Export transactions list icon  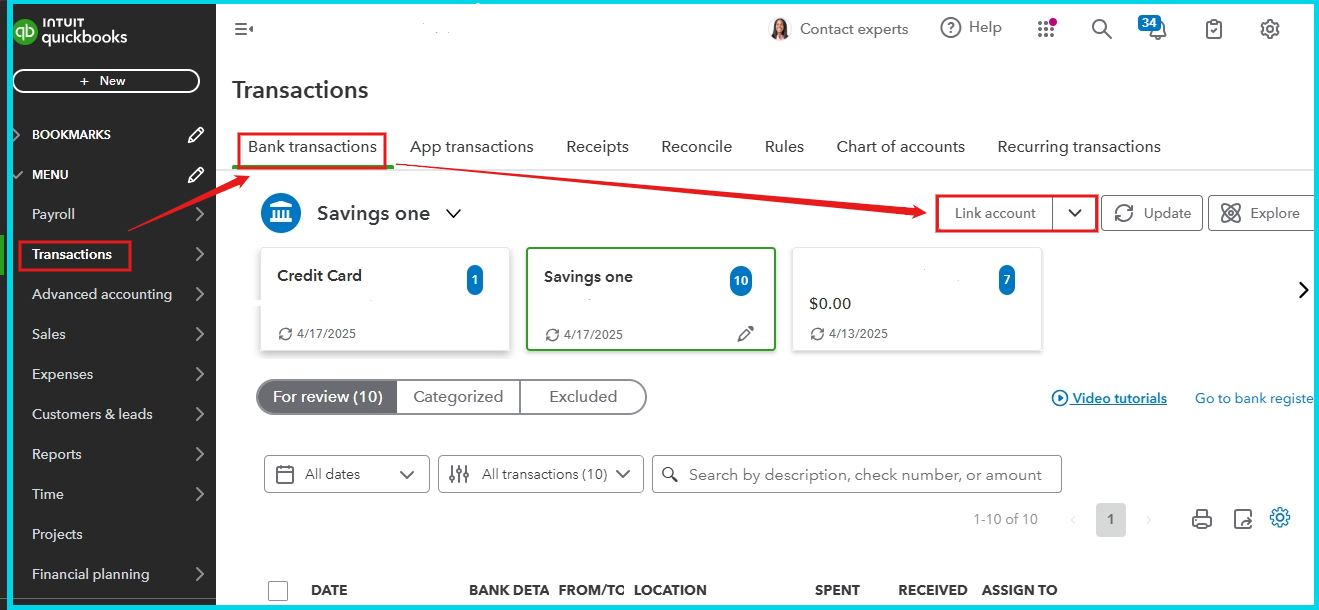[1243, 518]
